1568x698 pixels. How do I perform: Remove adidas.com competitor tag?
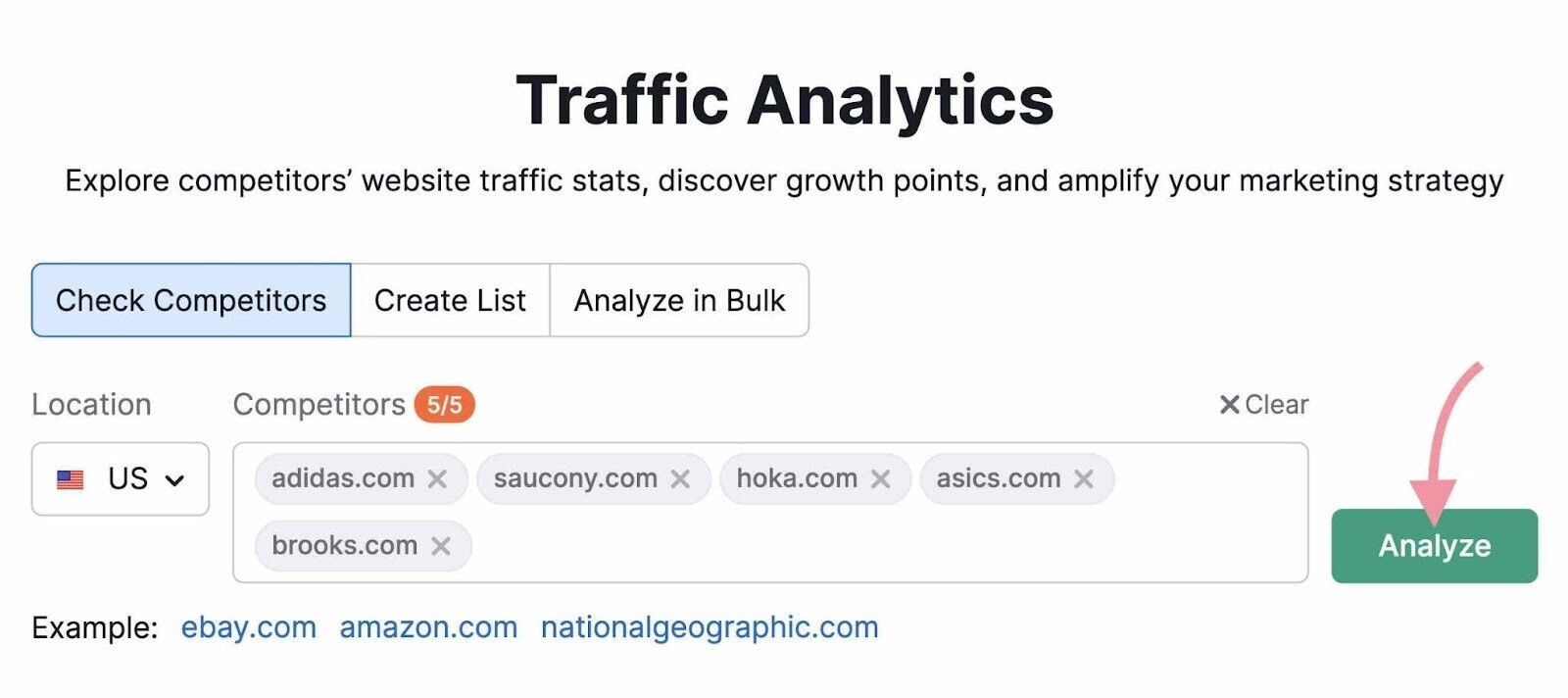437,478
